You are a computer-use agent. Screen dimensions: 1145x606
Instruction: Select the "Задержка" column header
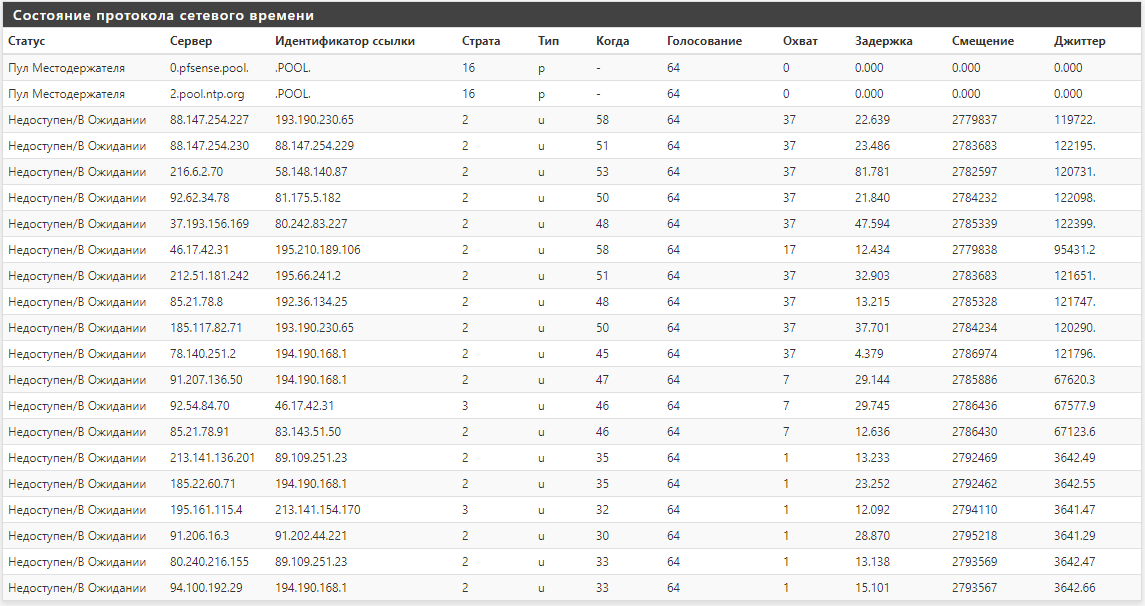tap(883, 41)
